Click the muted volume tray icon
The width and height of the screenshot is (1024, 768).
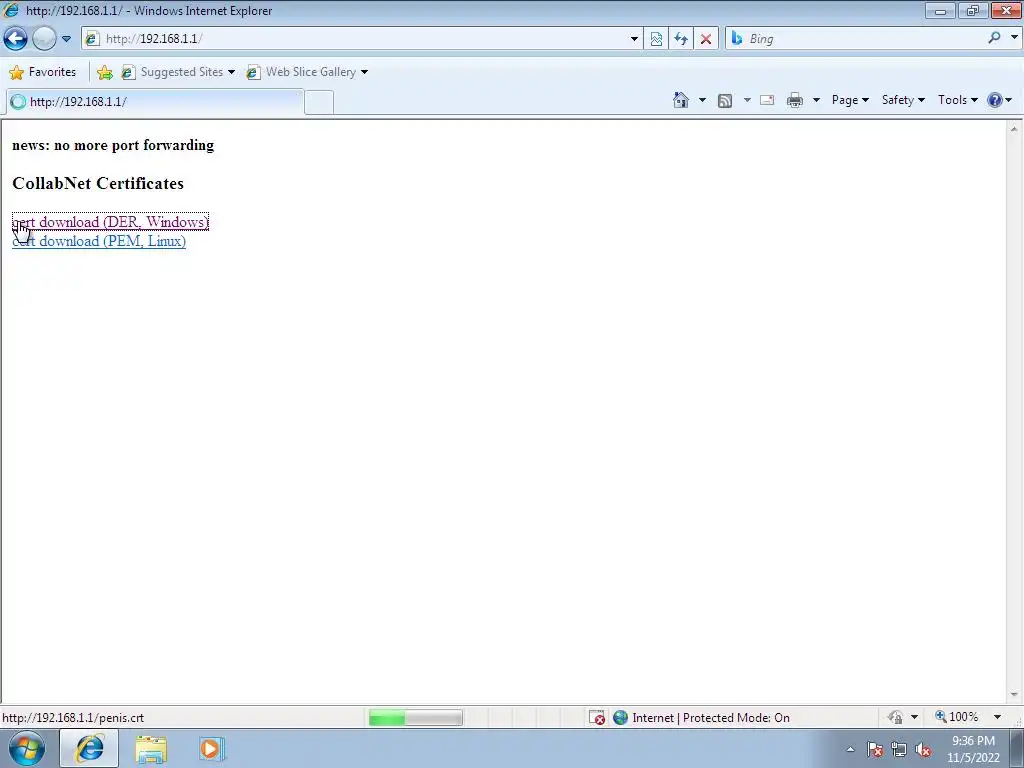(923, 750)
